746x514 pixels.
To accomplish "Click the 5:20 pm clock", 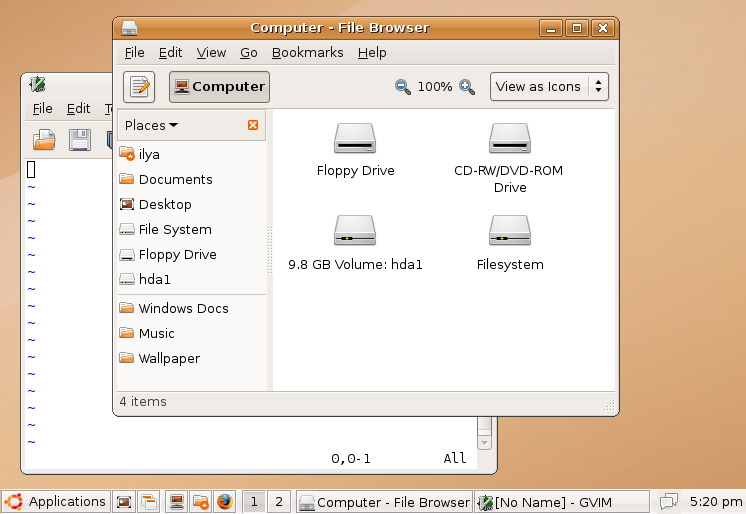I will 716,502.
